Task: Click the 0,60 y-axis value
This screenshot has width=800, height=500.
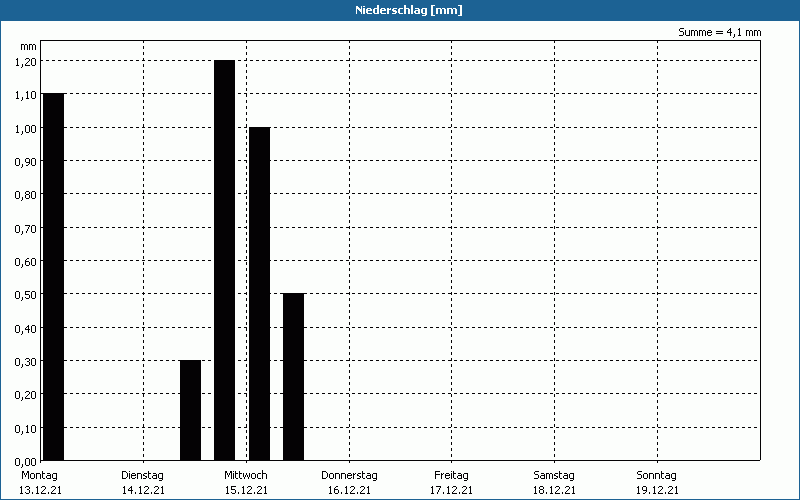Action: pyautogui.click(x=25, y=261)
